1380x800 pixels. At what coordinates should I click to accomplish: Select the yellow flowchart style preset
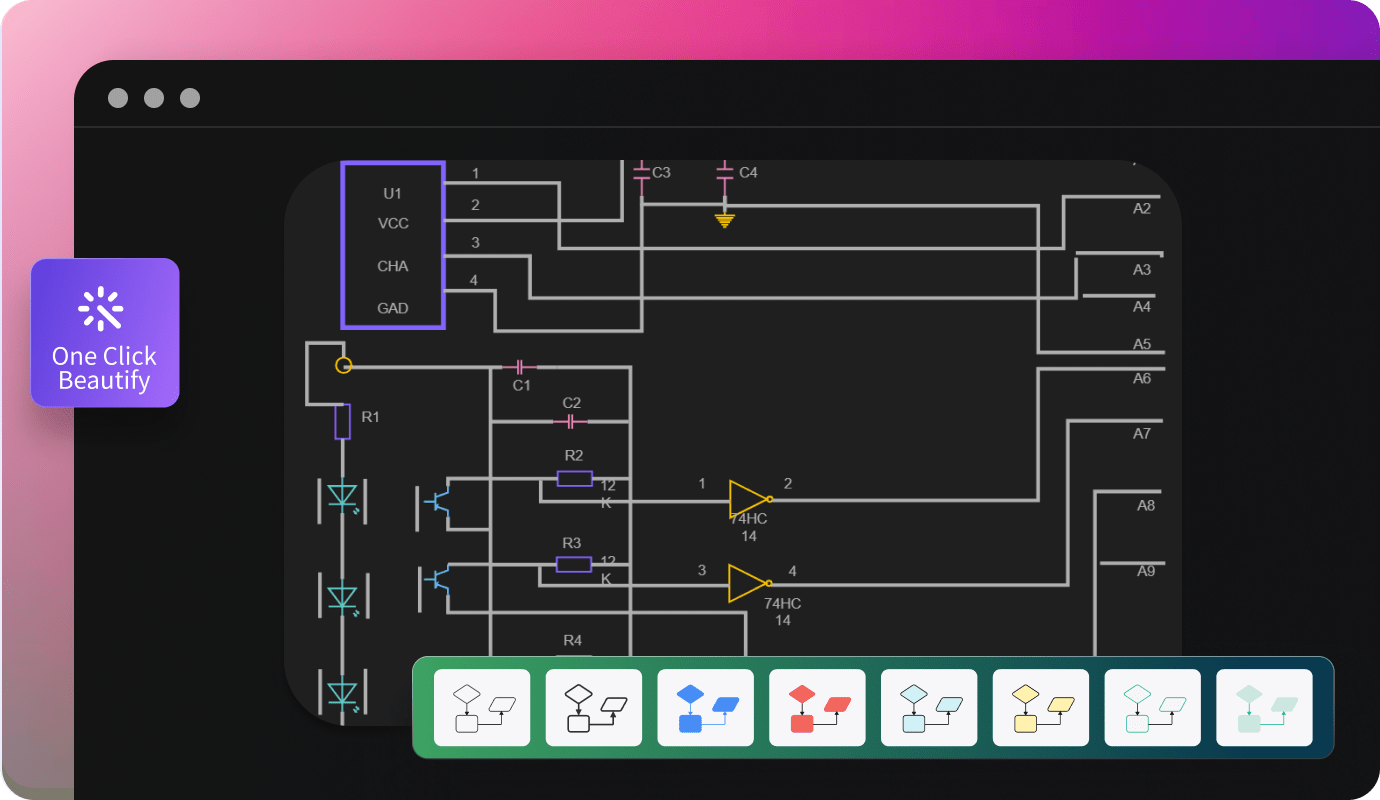(x=1040, y=707)
